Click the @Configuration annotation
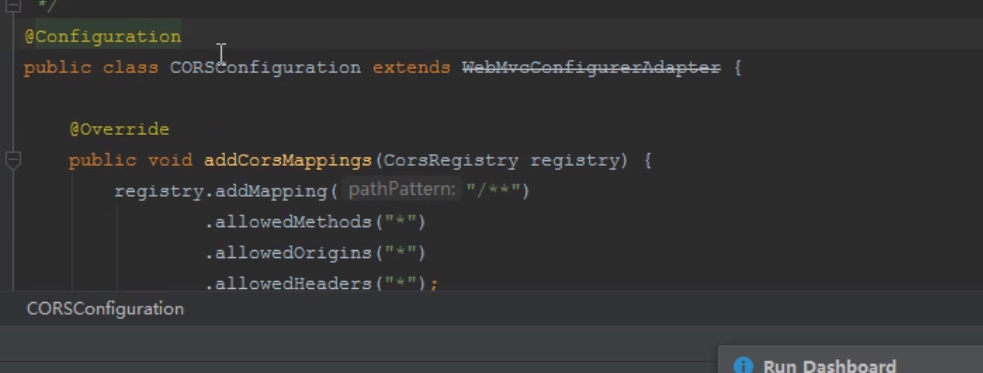The width and height of the screenshot is (983, 373). (103, 36)
